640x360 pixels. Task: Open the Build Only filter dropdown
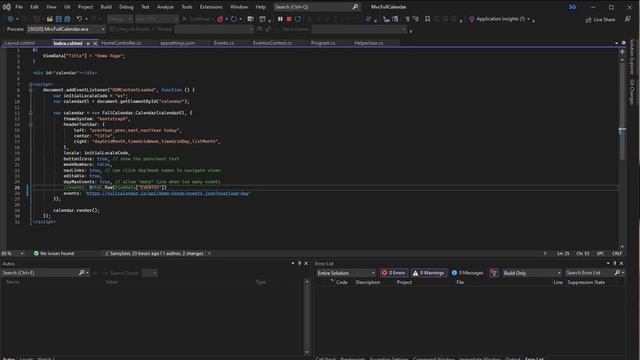pos(532,273)
